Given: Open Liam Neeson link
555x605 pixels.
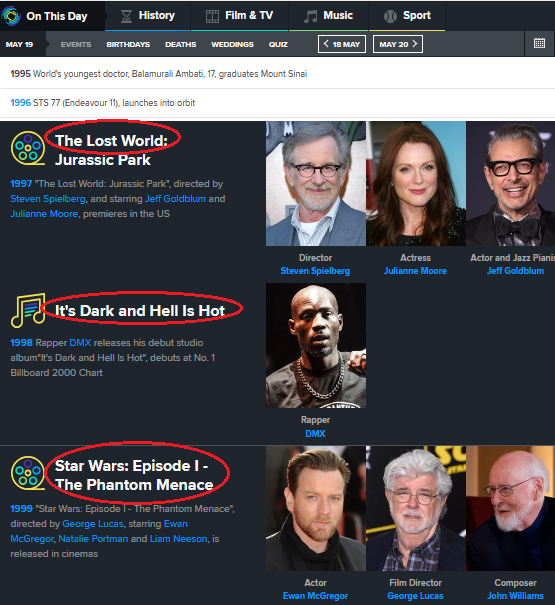Looking at the screenshot, I should click(x=178, y=539).
